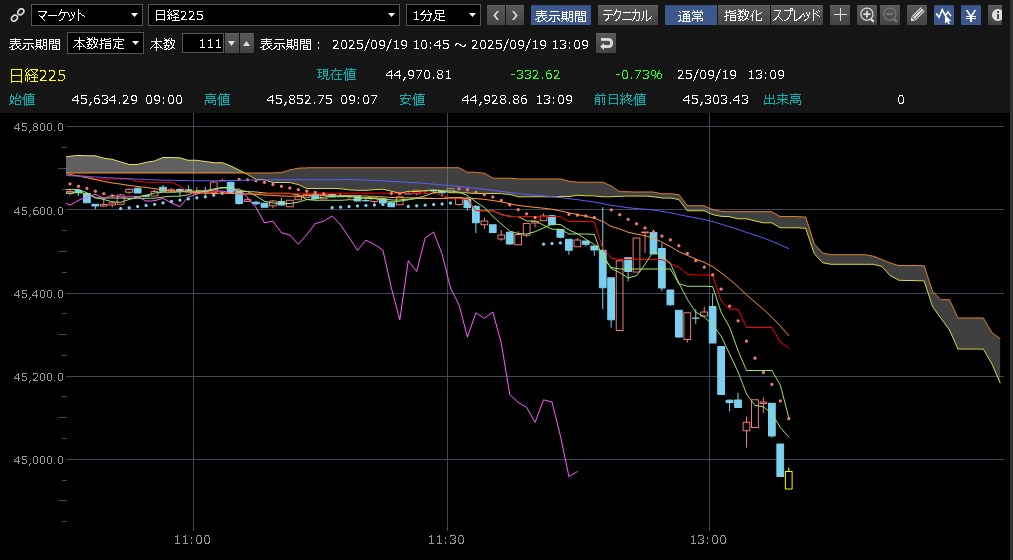Click the 11:30 time axis label
The width and height of the screenshot is (1013, 560).
(446, 540)
